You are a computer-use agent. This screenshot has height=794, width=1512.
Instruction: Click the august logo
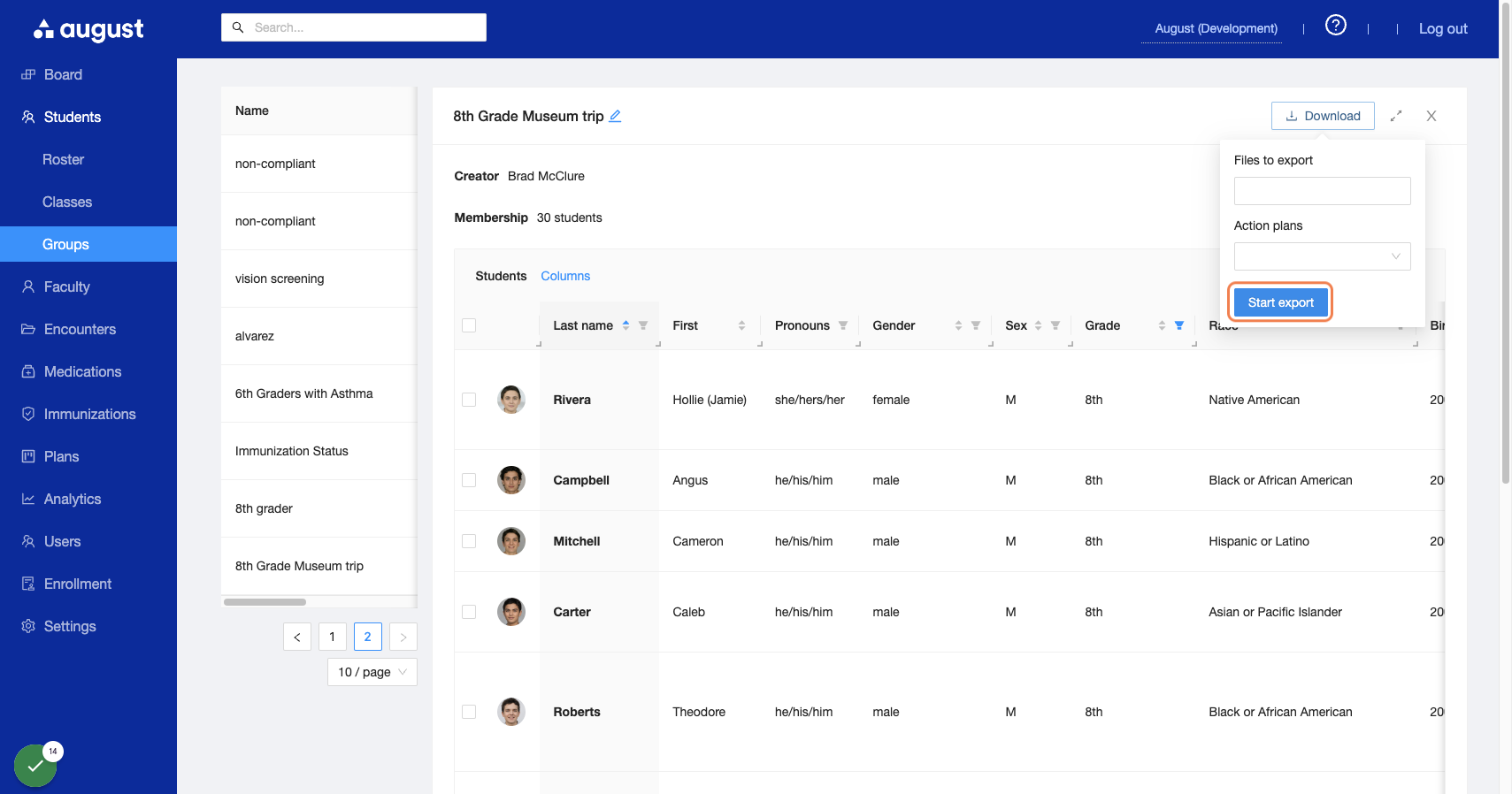pyautogui.click(x=88, y=30)
